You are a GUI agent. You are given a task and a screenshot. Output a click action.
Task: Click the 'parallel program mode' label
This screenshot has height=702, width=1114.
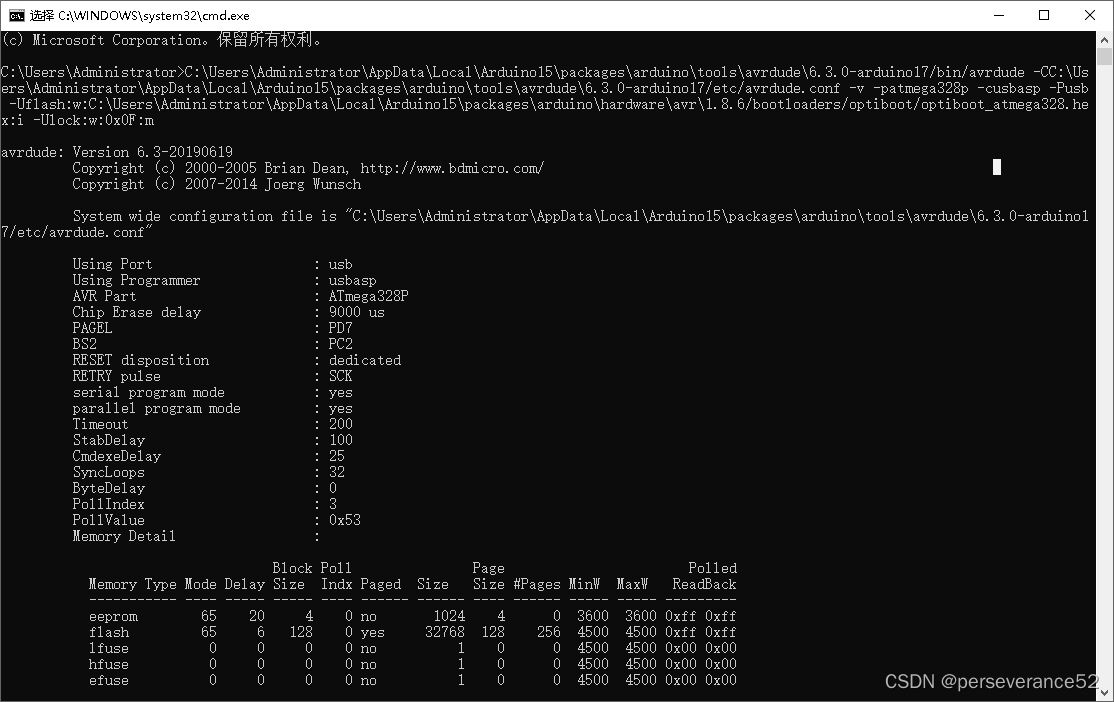tap(156, 409)
